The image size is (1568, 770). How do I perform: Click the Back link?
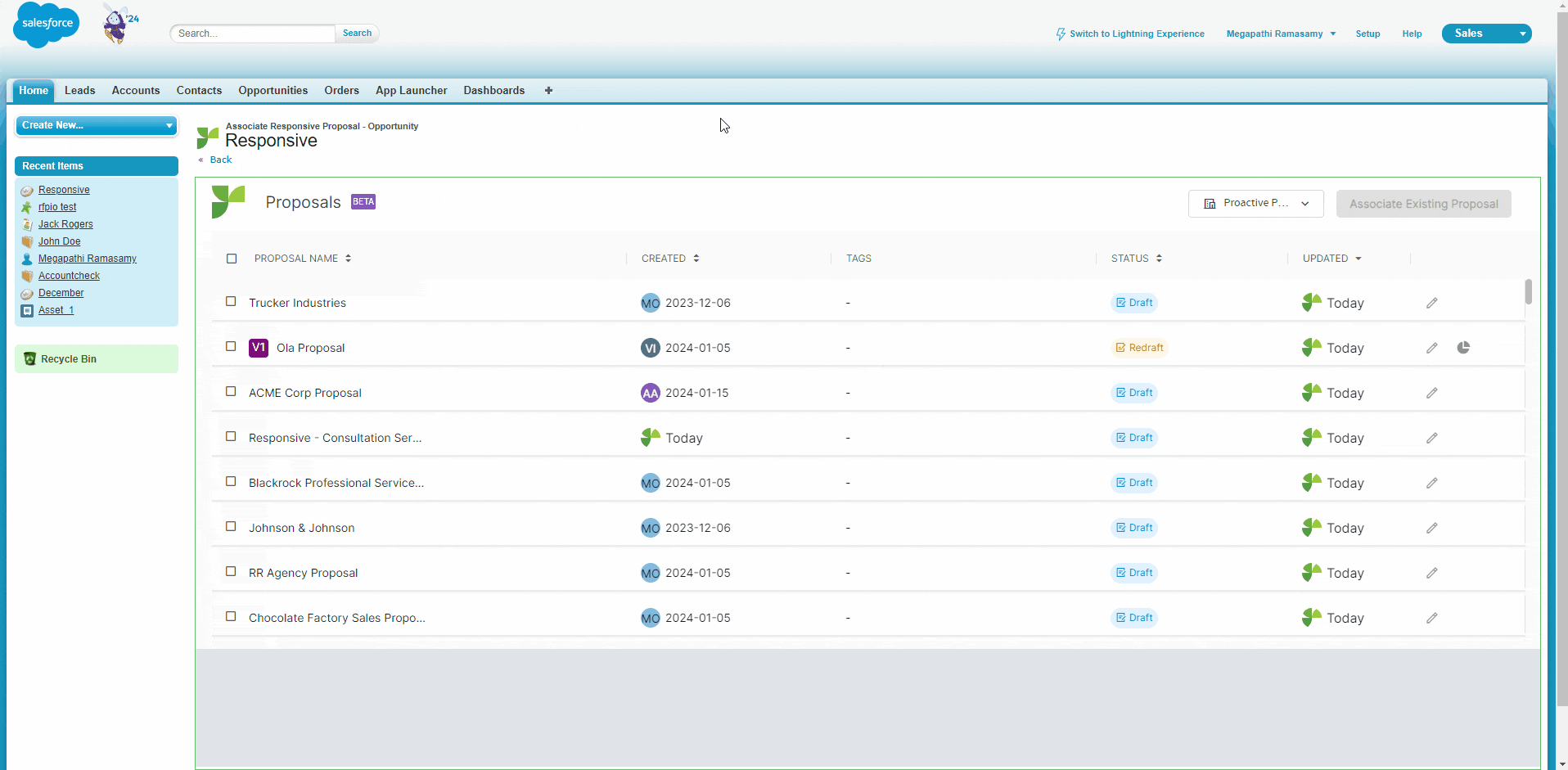pyautogui.click(x=221, y=160)
